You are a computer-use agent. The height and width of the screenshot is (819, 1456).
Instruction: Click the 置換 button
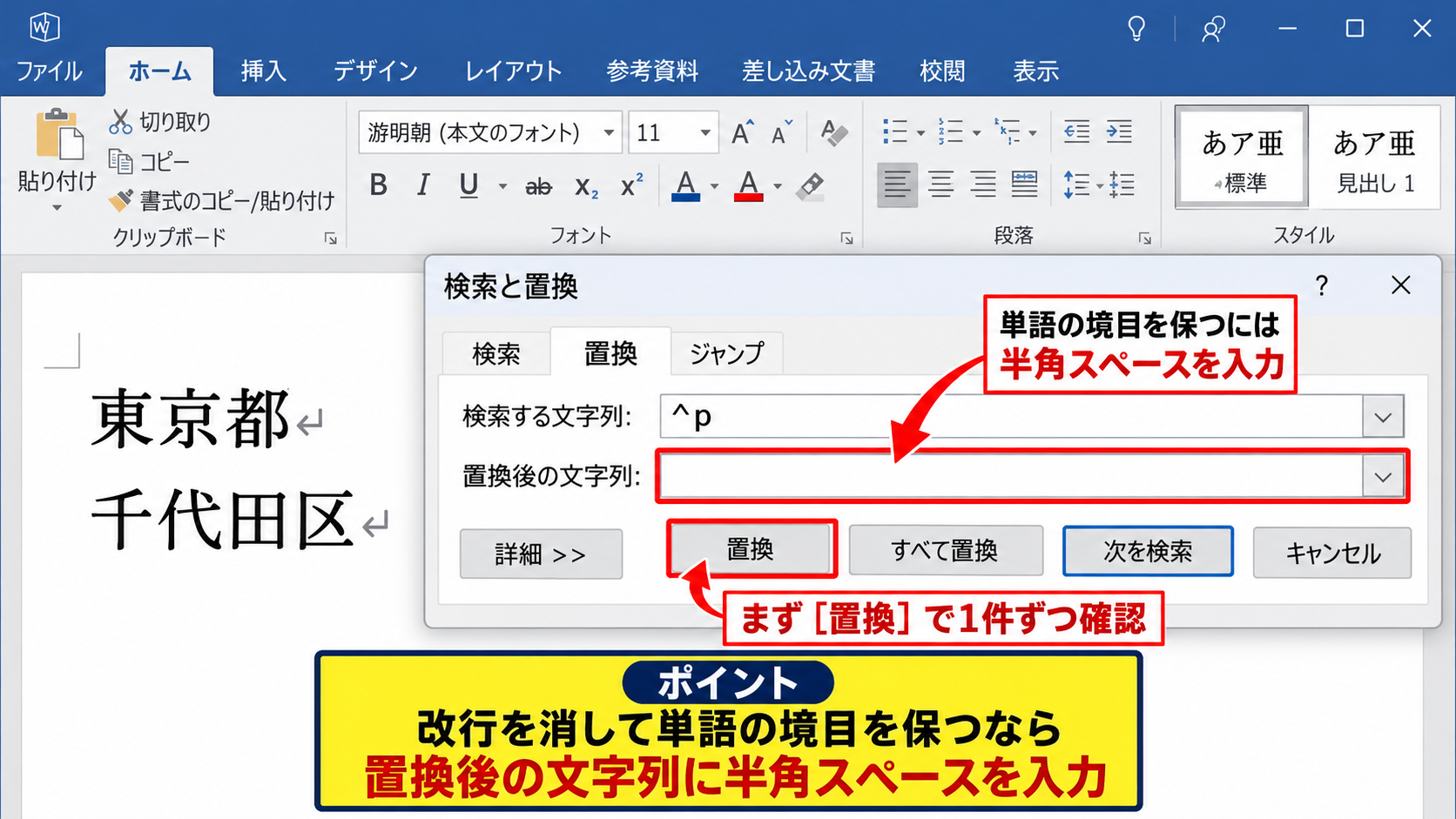[x=751, y=549]
